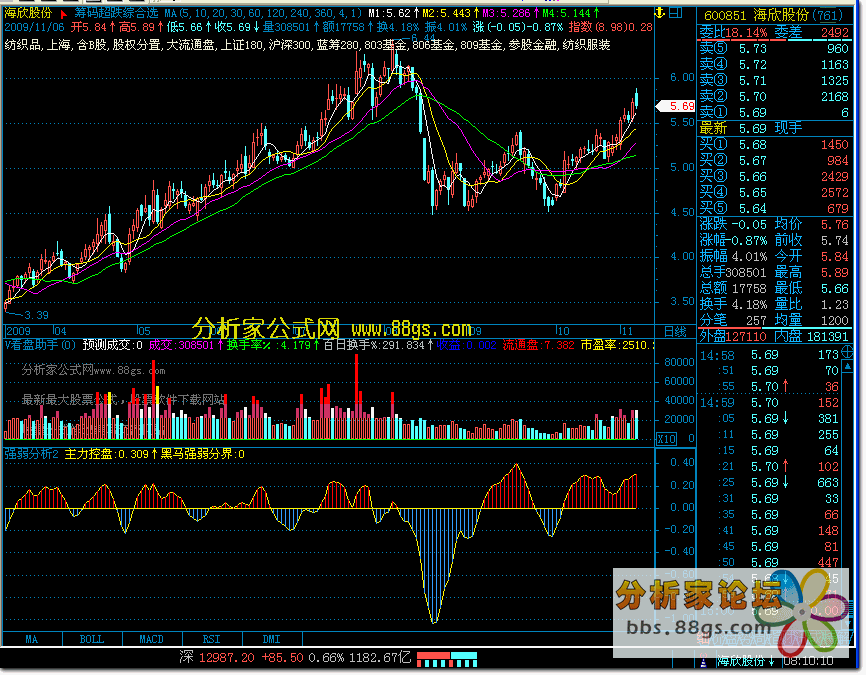Image resolution: width=866 pixels, height=675 pixels.
Task: Select the 买③ 5.66 bid row
Action: click(x=774, y=177)
